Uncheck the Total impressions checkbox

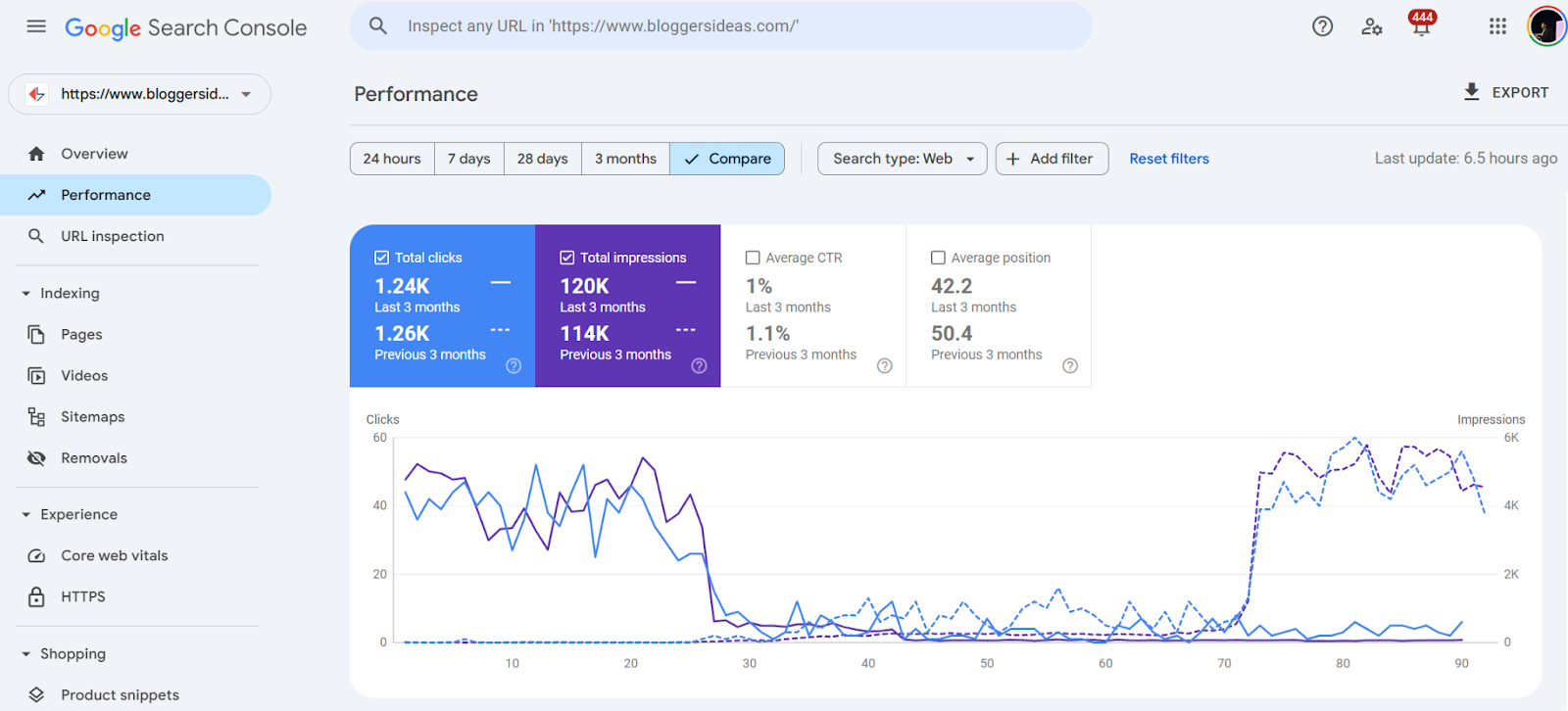click(x=566, y=258)
